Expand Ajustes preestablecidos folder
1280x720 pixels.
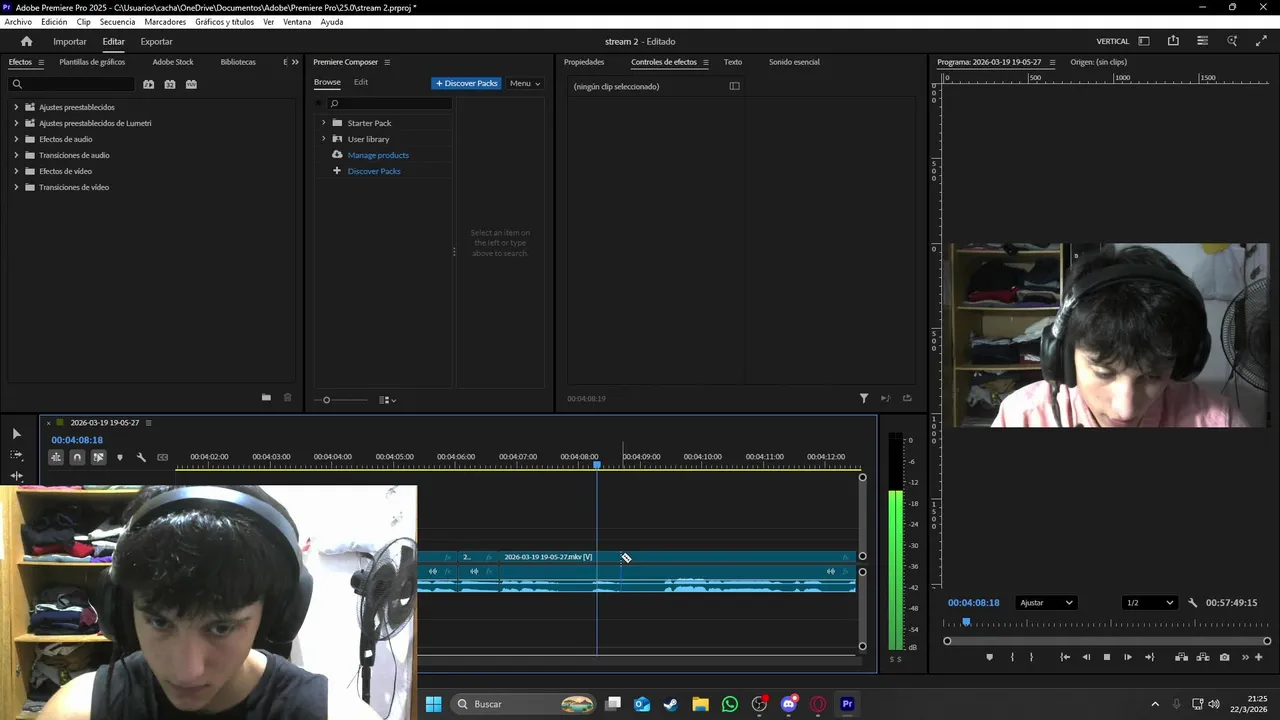pos(16,107)
